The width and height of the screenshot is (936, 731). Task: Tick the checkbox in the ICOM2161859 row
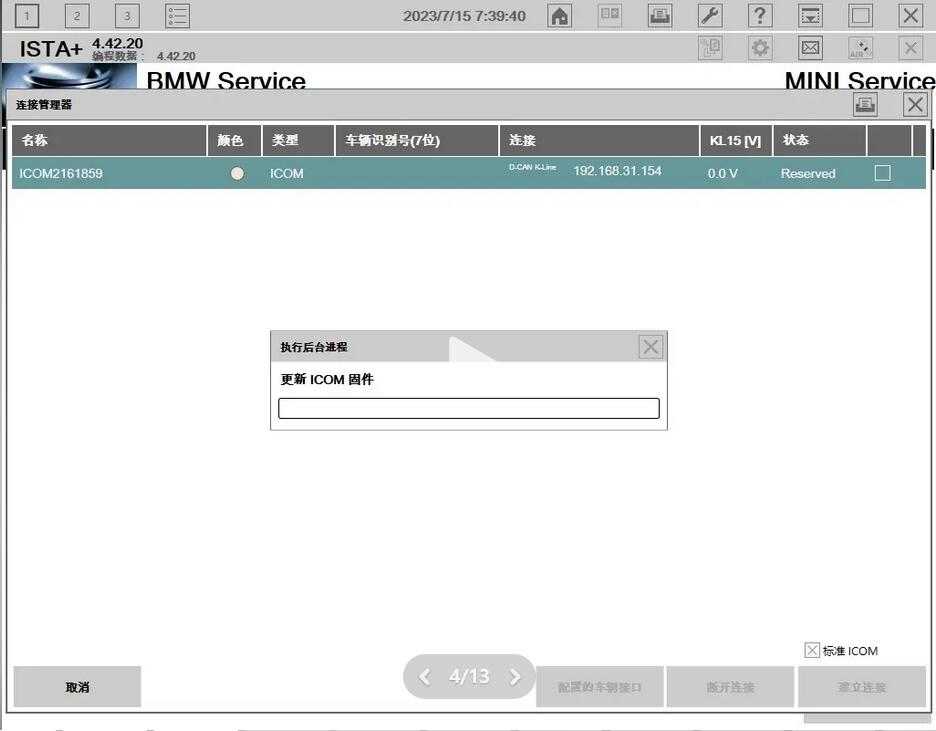[882, 173]
